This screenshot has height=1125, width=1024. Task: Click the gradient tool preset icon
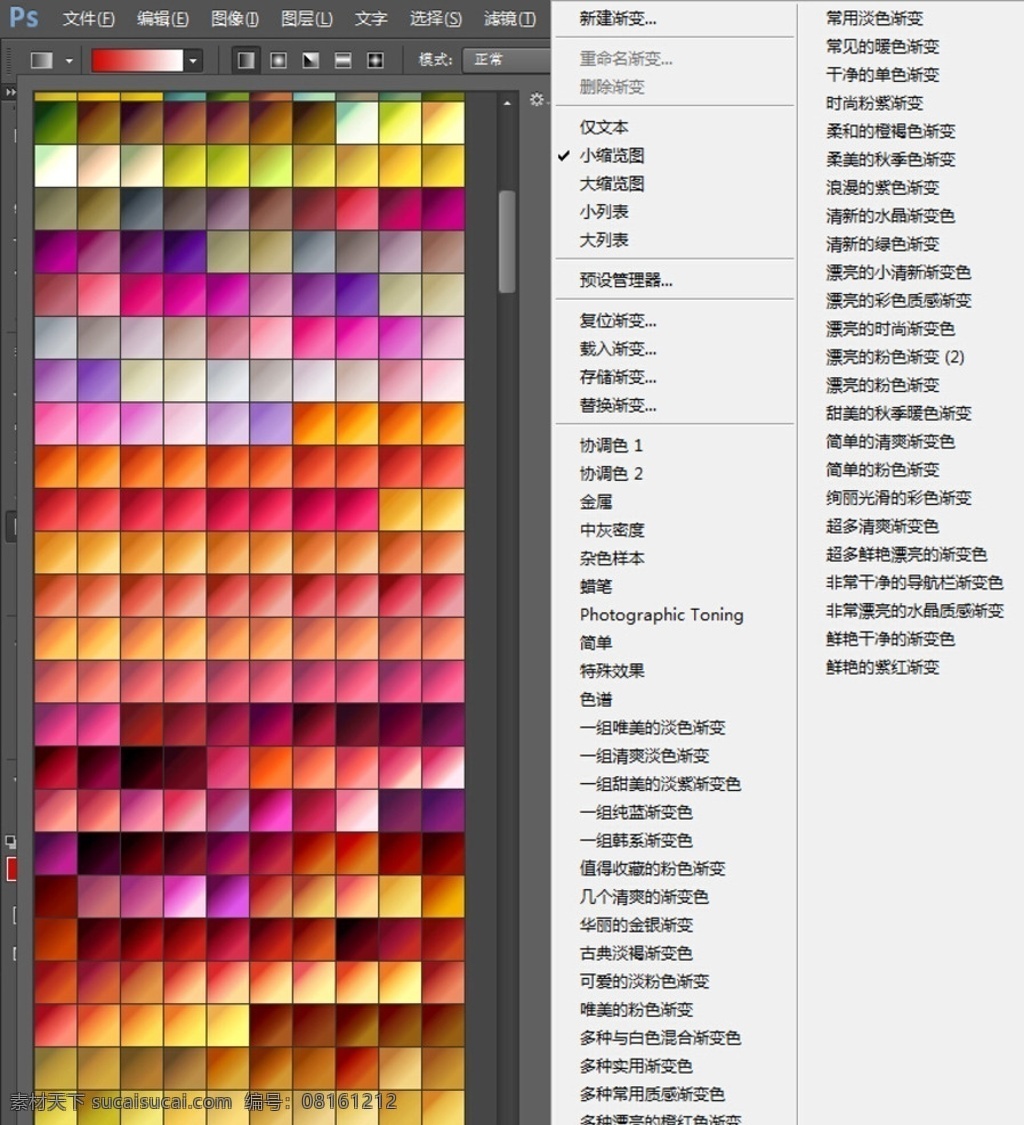[42, 60]
